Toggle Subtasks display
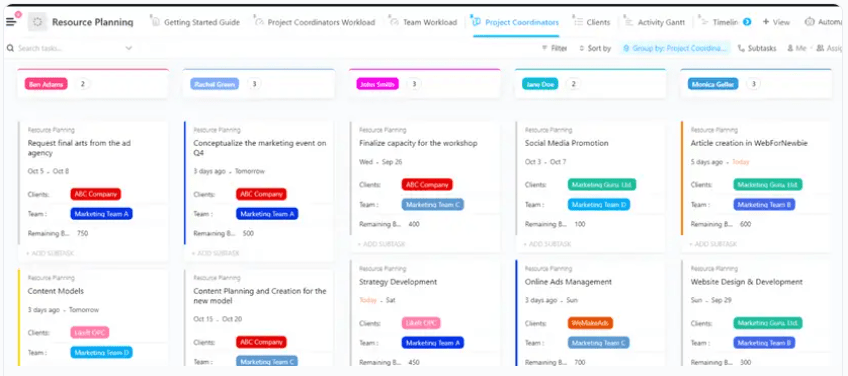Screen dimensions: 848x376 [x=757, y=48]
